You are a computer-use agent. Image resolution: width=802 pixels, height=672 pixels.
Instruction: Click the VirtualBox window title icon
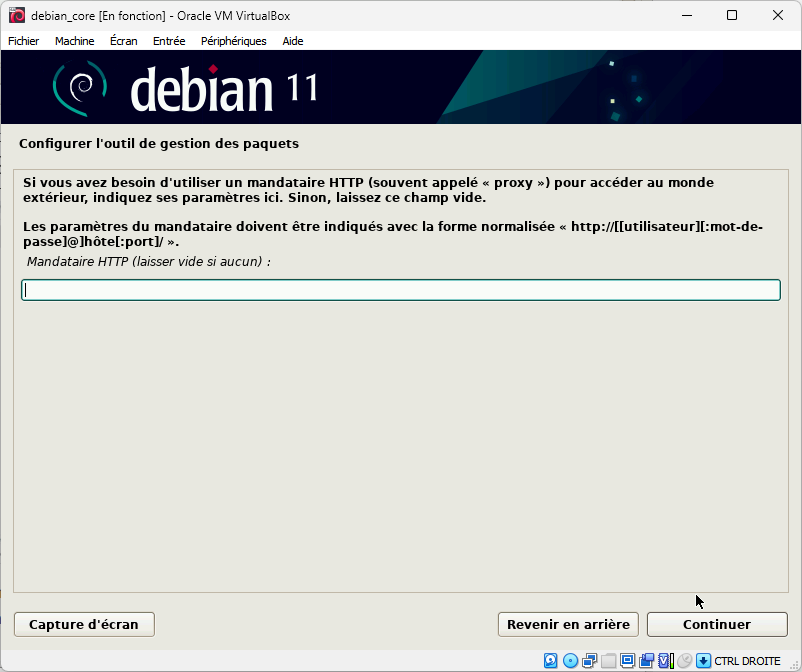coord(17,15)
